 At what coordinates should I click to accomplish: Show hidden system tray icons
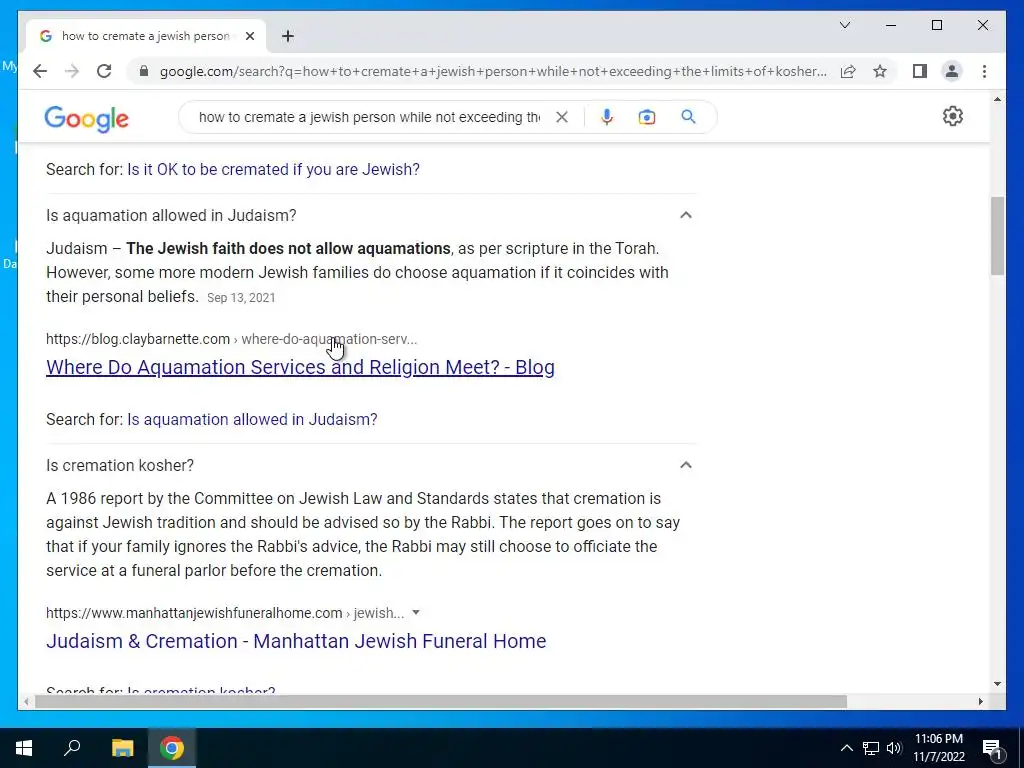846,748
